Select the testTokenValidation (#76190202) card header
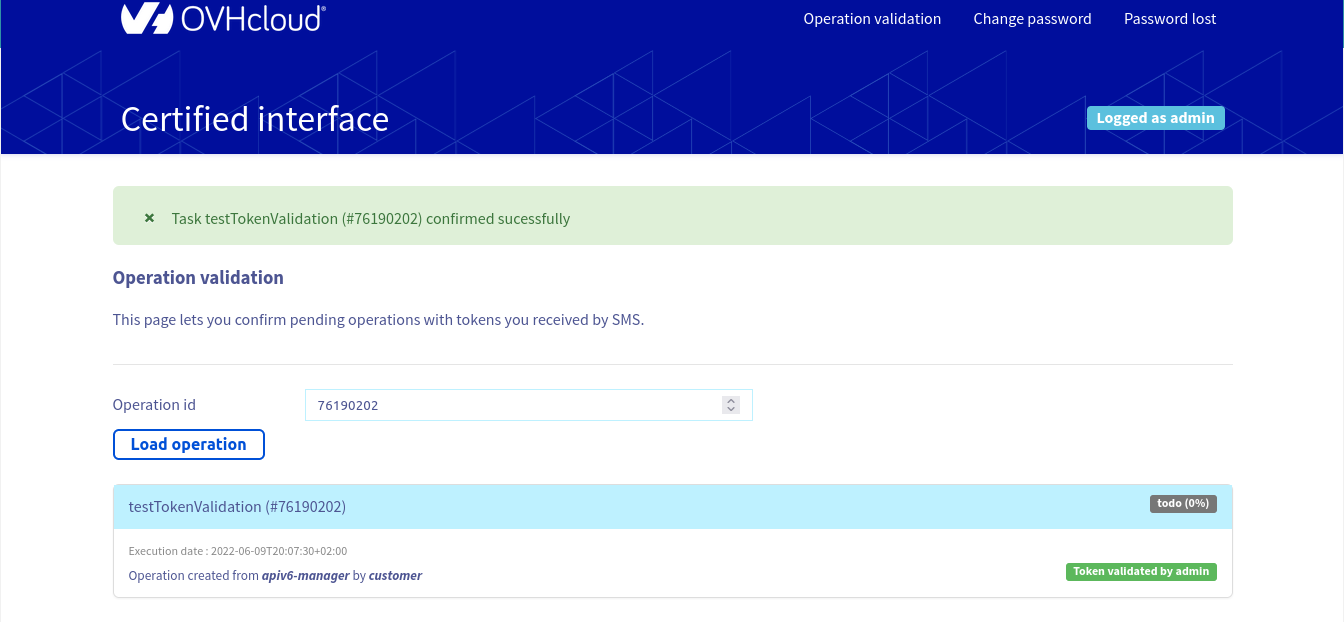The width and height of the screenshot is (1344, 622). pyautogui.click(x=237, y=506)
